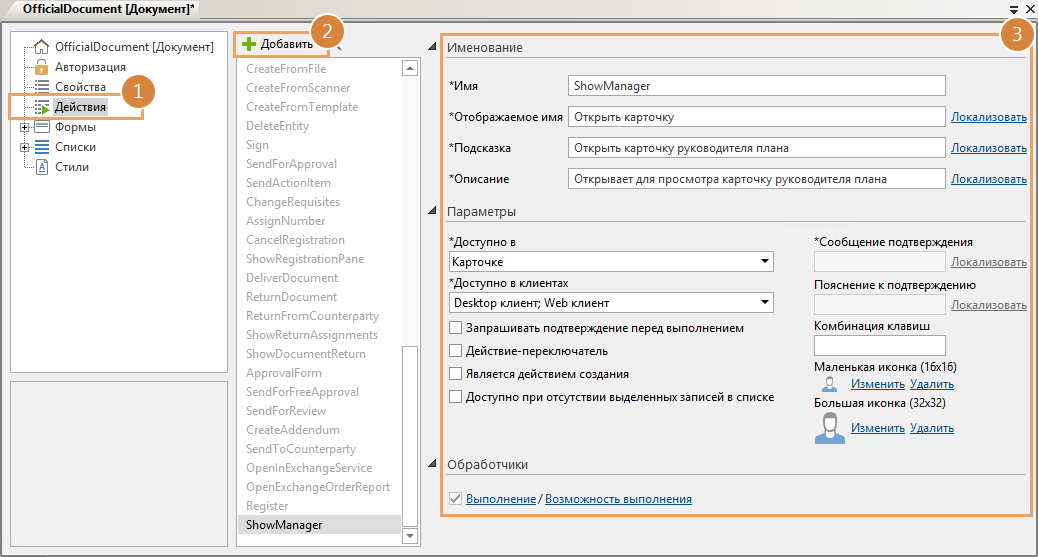Image resolution: width=1038 pixels, height=557 pixels.
Task: Click Локализовать next to Подсказка field
Action: coord(988,148)
